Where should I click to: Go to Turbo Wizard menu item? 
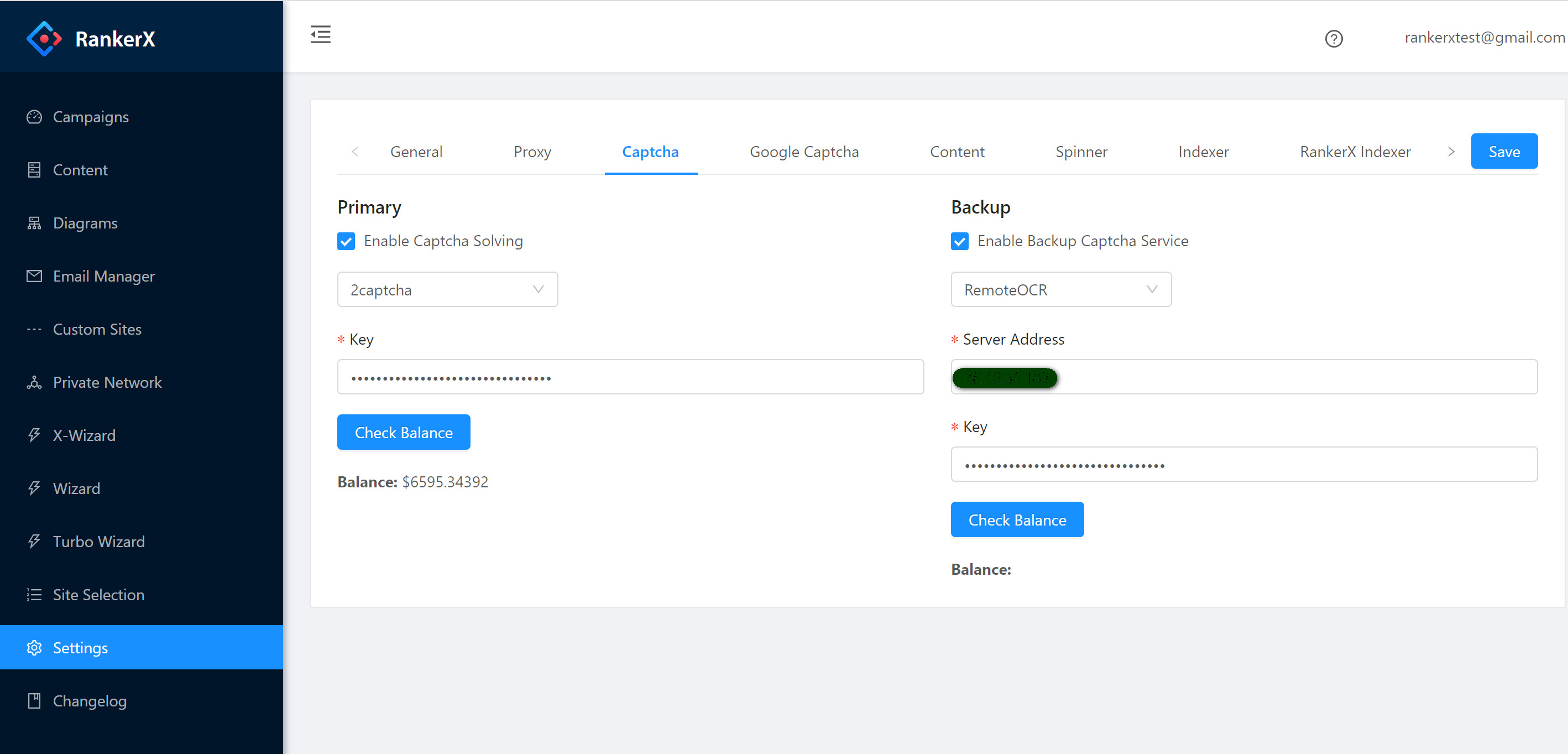click(x=141, y=541)
